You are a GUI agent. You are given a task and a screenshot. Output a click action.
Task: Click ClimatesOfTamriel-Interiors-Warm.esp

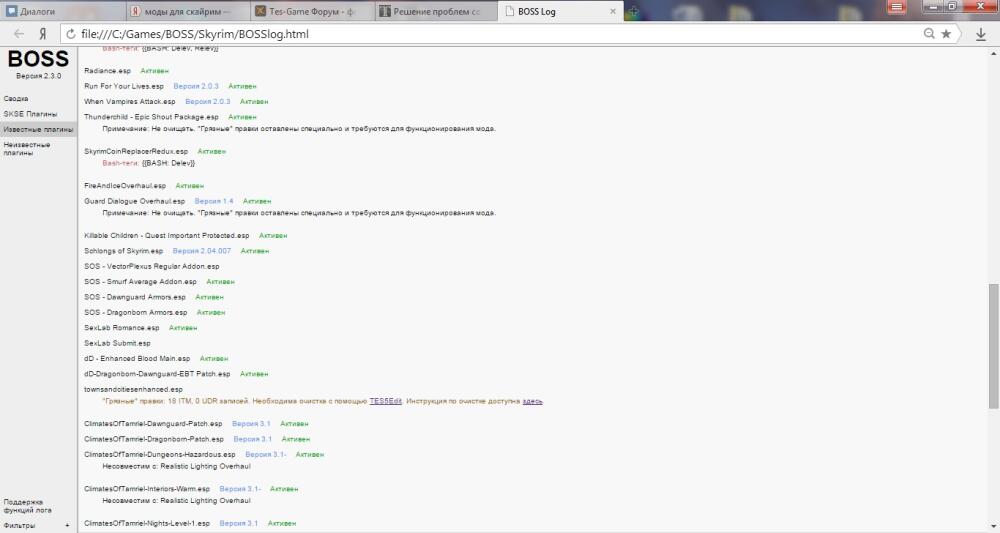tap(147, 489)
